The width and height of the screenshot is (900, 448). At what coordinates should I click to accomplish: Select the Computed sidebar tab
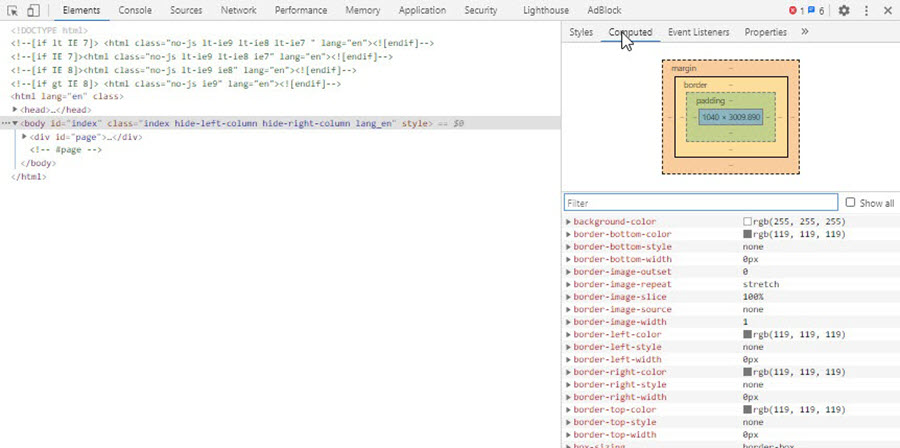(x=630, y=32)
